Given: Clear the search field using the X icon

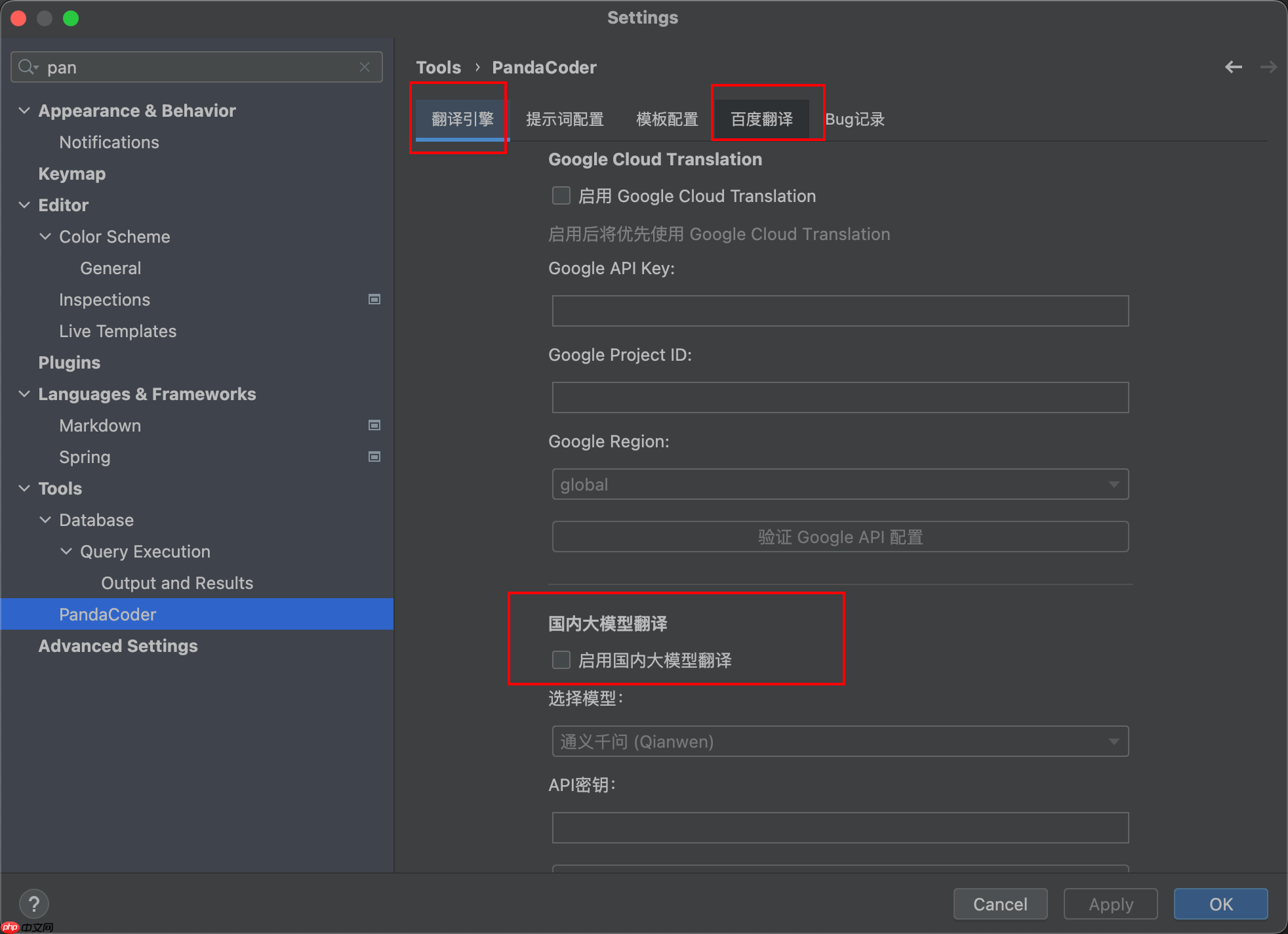Looking at the screenshot, I should coord(365,66).
